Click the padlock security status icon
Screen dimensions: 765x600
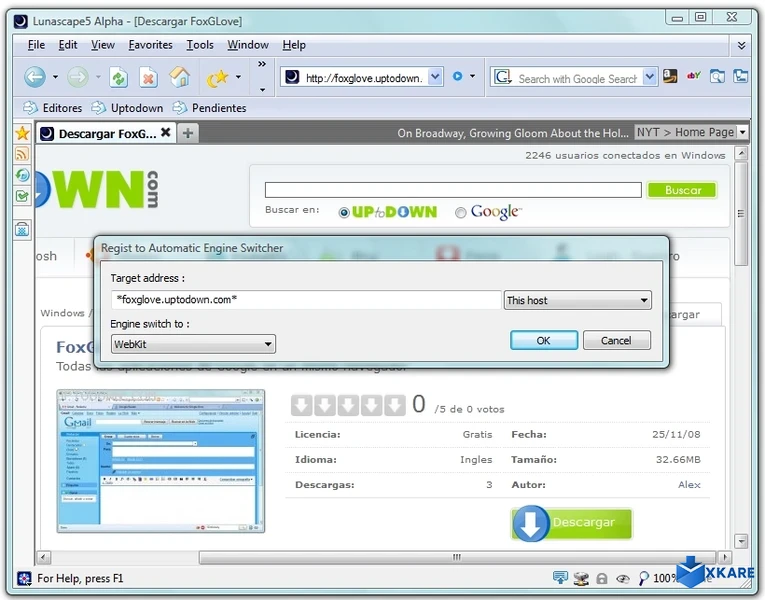pyautogui.click(x=602, y=579)
